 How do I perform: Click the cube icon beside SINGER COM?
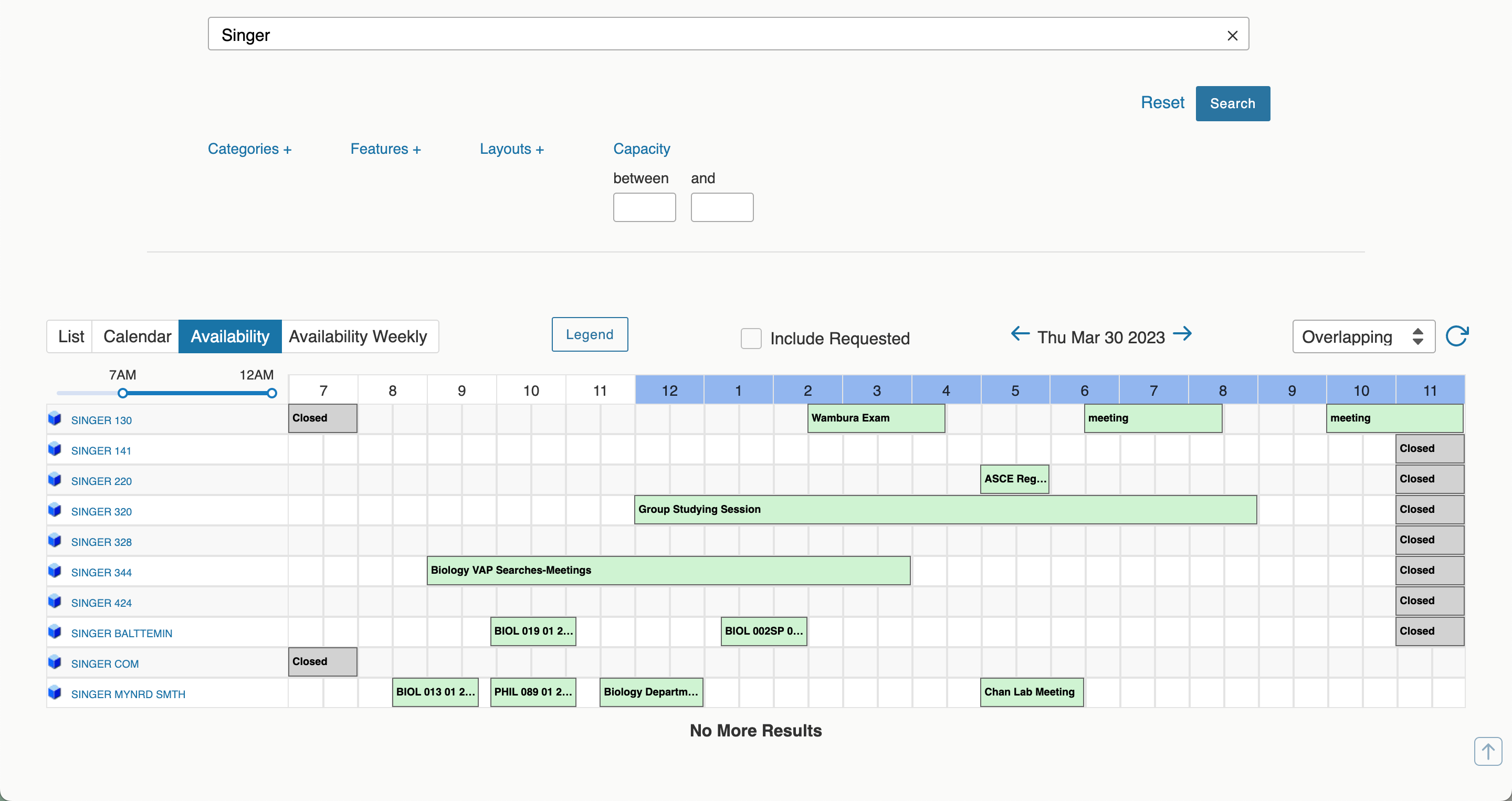click(55, 662)
